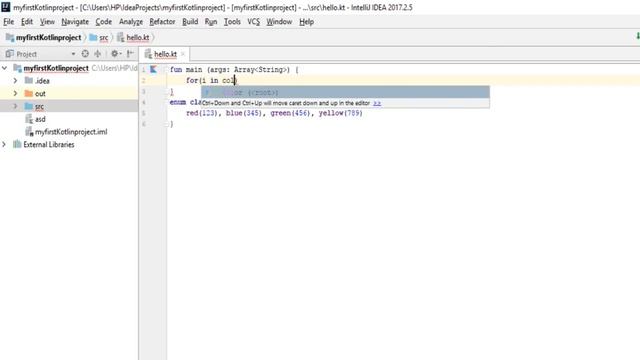Screen dimensions: 640x360
Task: Open the Edit menu
Action: [27, 22]
